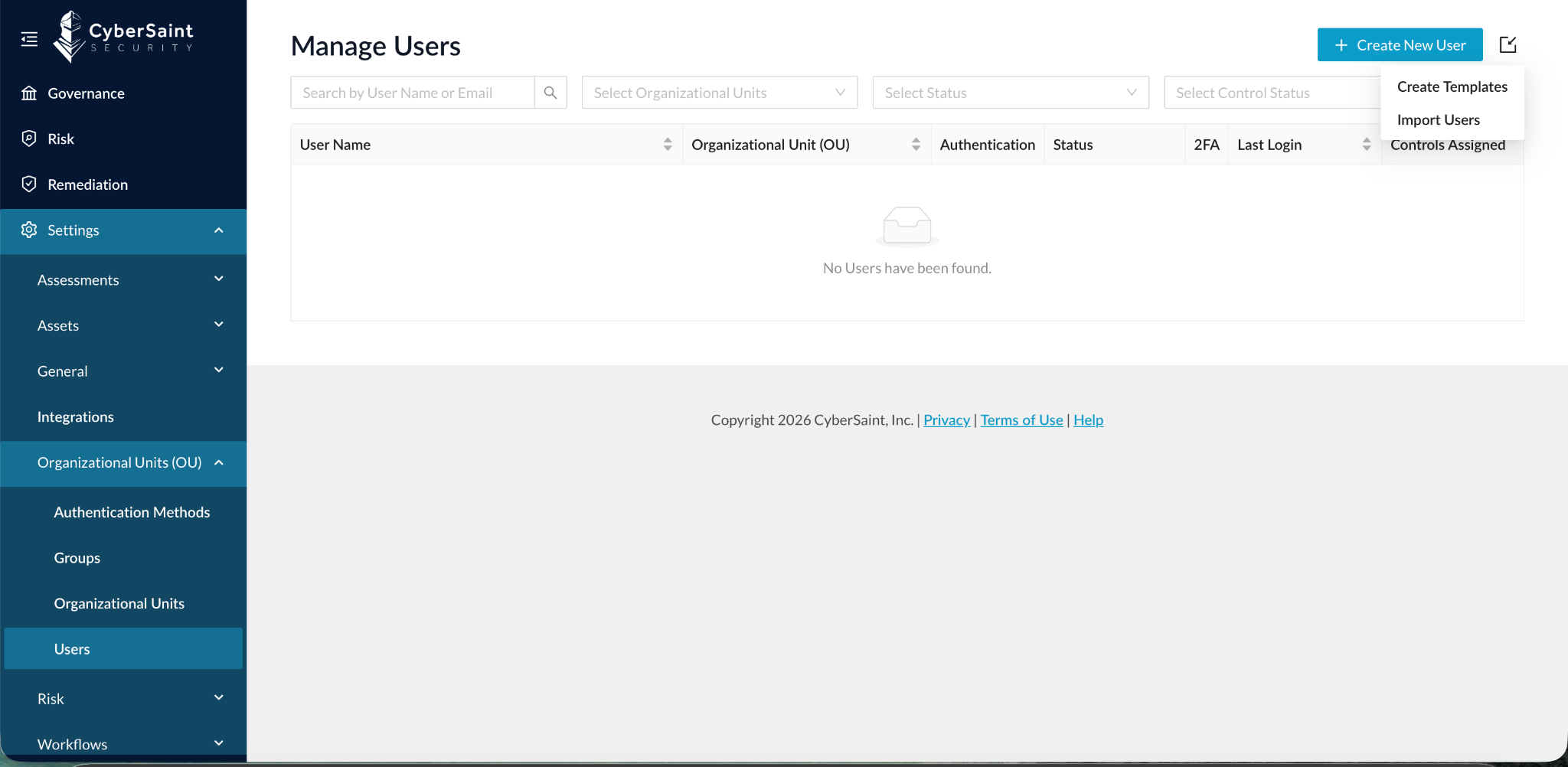Open the Privacy link in footer

click(946, 420)
